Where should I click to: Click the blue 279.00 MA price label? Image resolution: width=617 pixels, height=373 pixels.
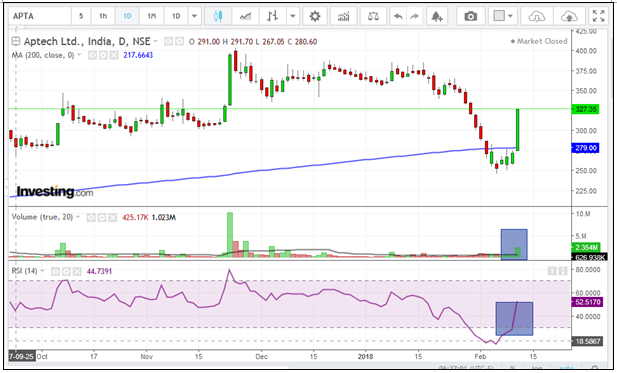(x=585, y=148)
